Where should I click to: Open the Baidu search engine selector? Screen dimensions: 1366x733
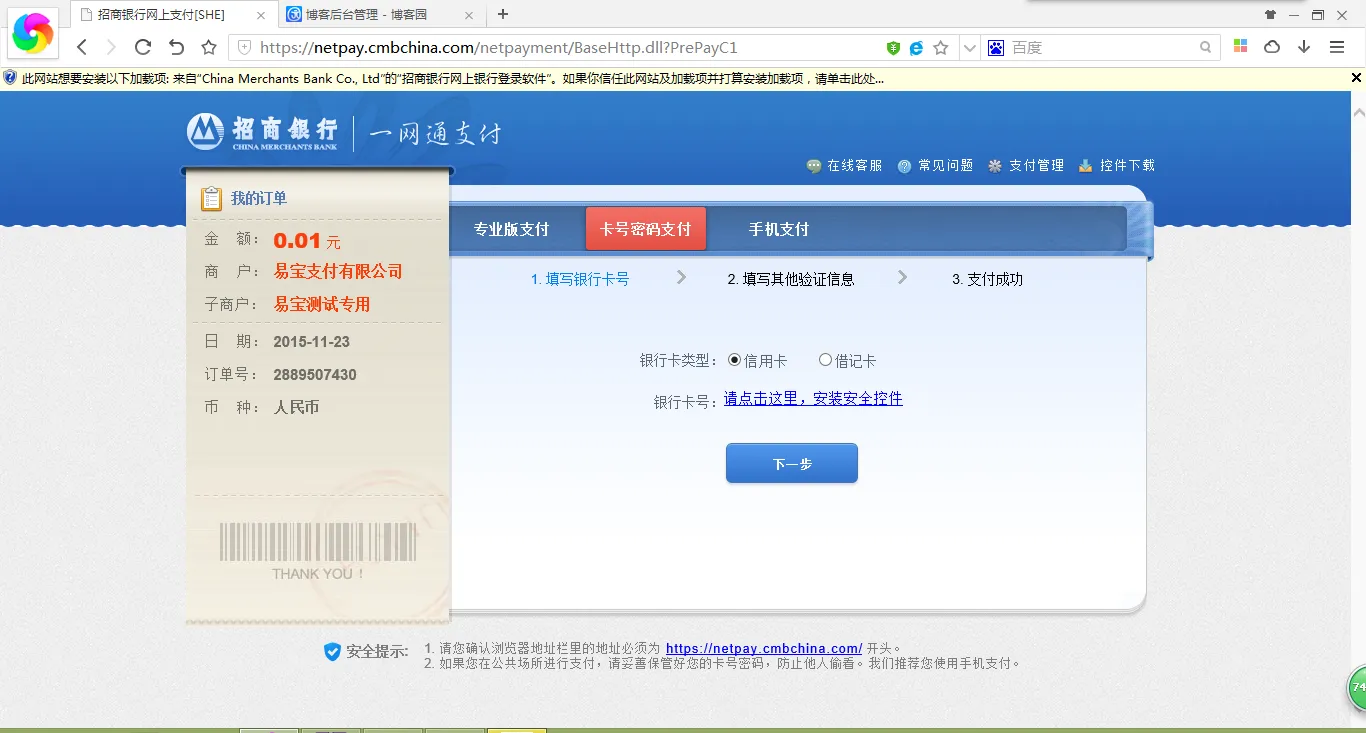point(996,48)
